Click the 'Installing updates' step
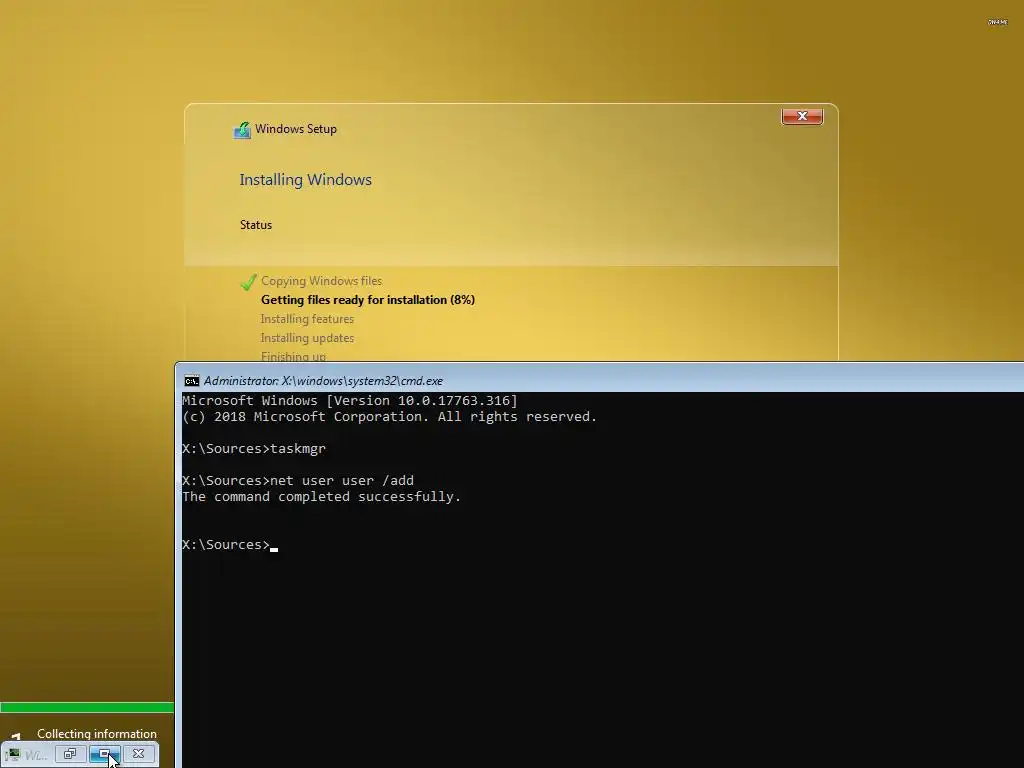Image resolution: width=1024 pixels, height=768 pixels. point(307,338)
